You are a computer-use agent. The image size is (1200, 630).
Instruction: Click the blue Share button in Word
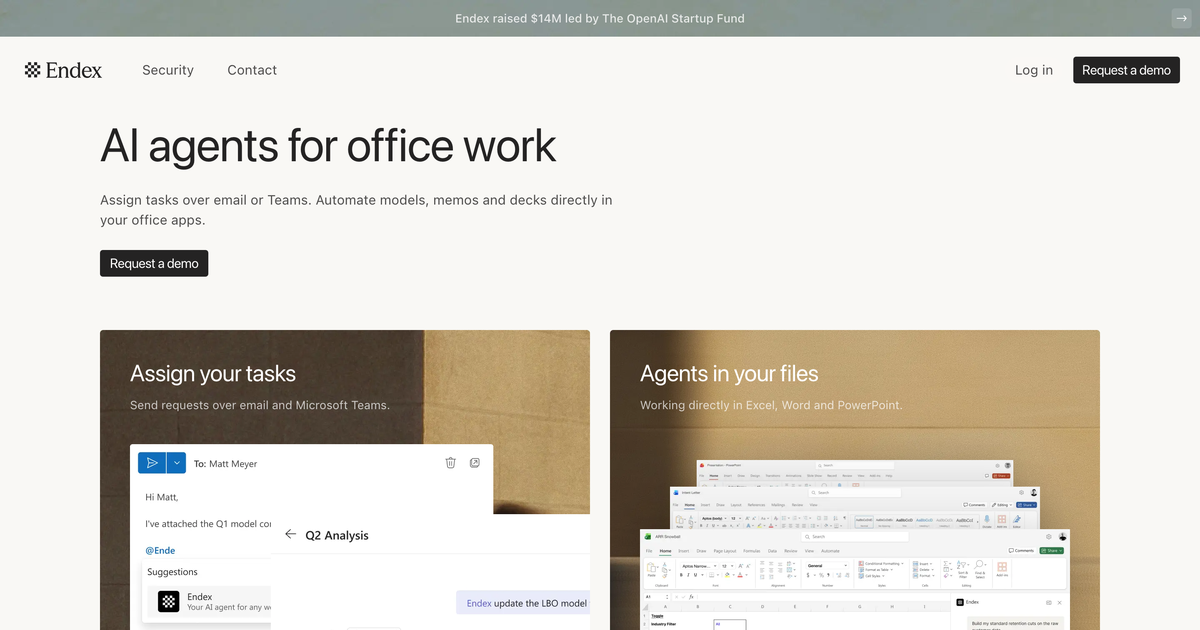coord(1026,505)
